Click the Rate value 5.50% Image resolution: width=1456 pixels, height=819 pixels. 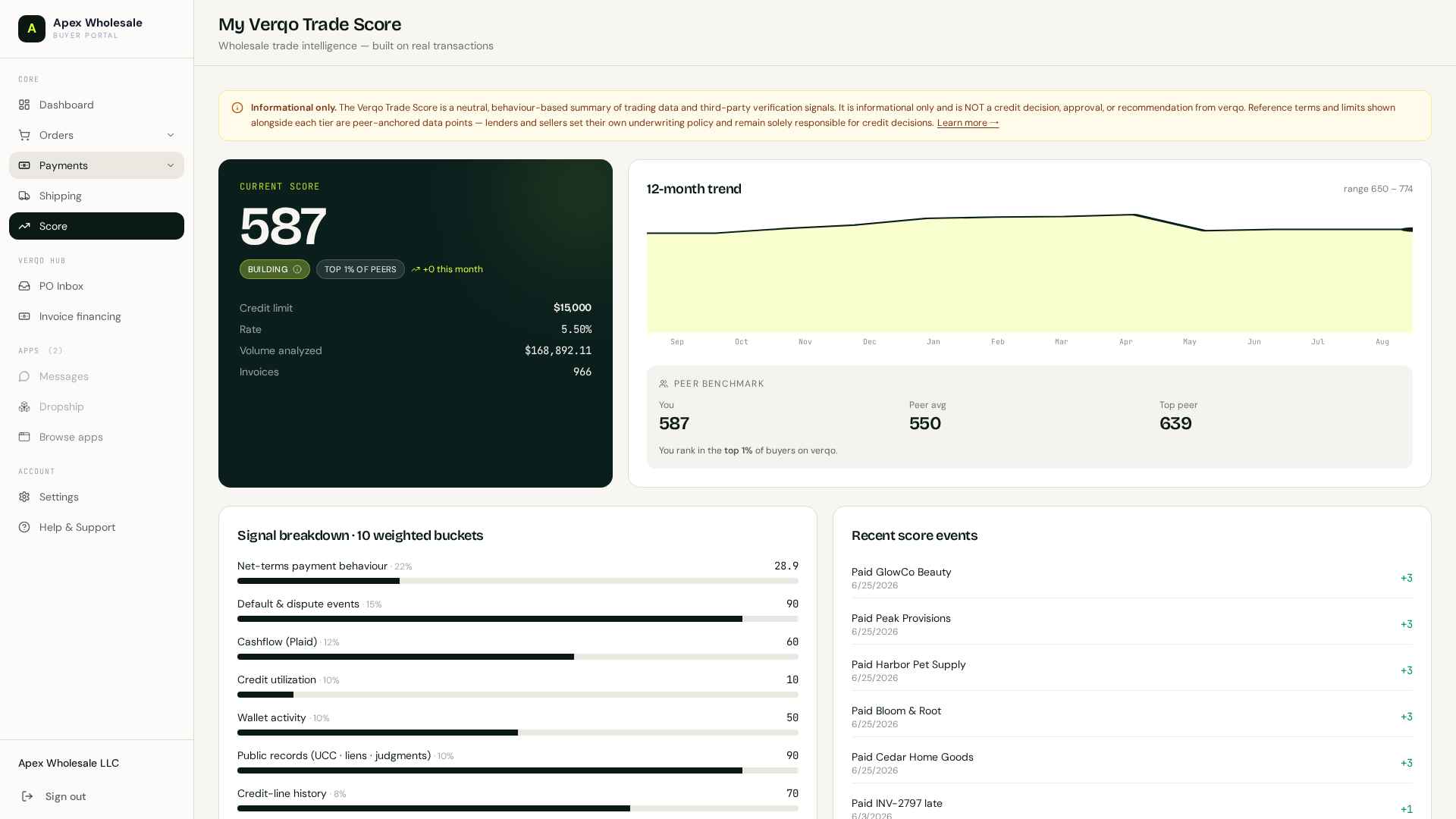click(576, 329)
